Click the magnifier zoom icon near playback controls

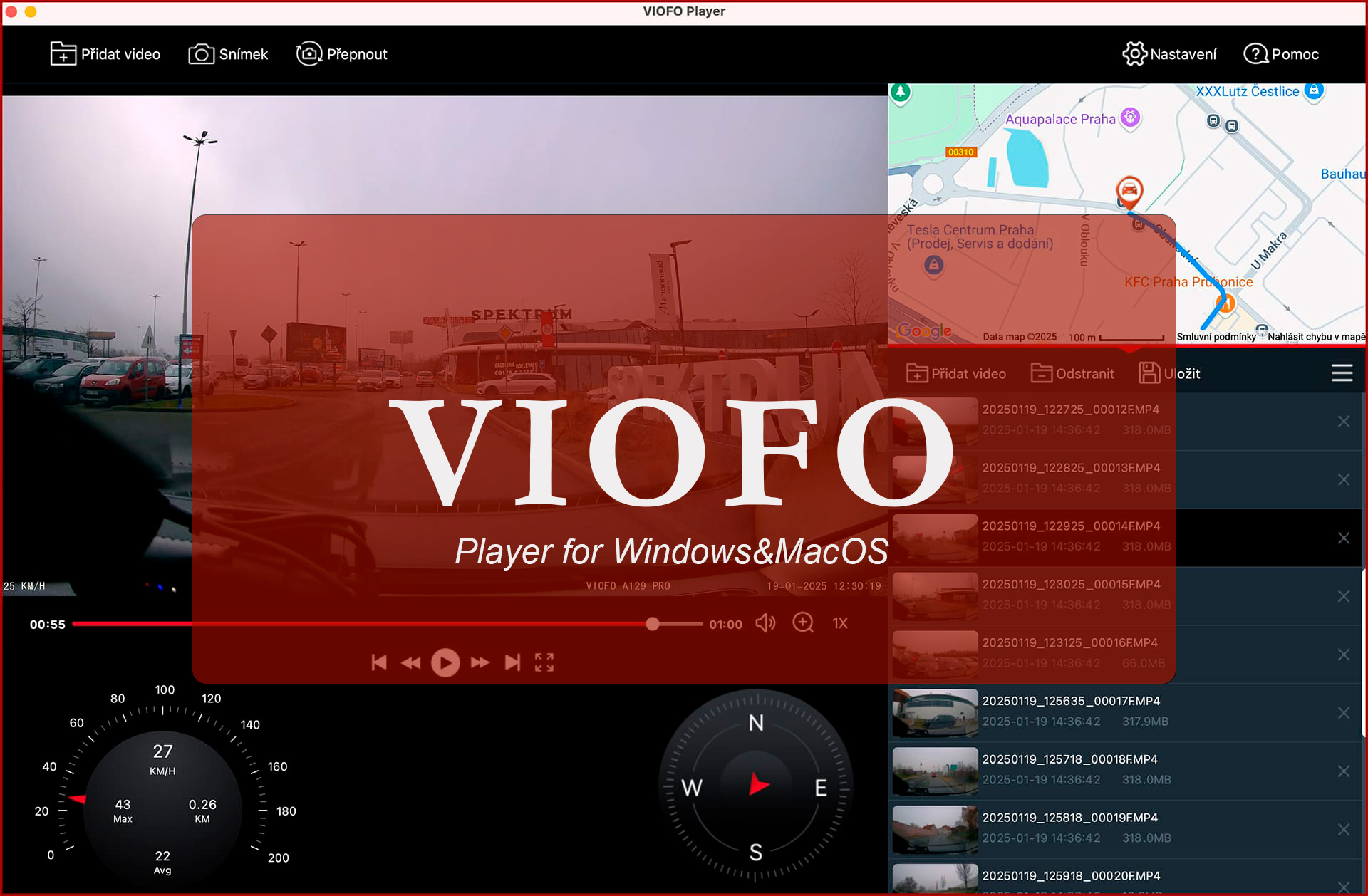(804, 622)
